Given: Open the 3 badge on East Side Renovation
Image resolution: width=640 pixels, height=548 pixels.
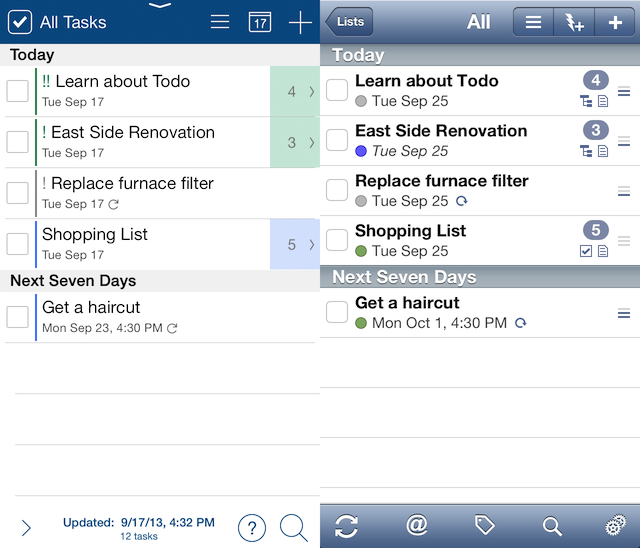Looking at the screenshot, I should [x=596, y=130].
